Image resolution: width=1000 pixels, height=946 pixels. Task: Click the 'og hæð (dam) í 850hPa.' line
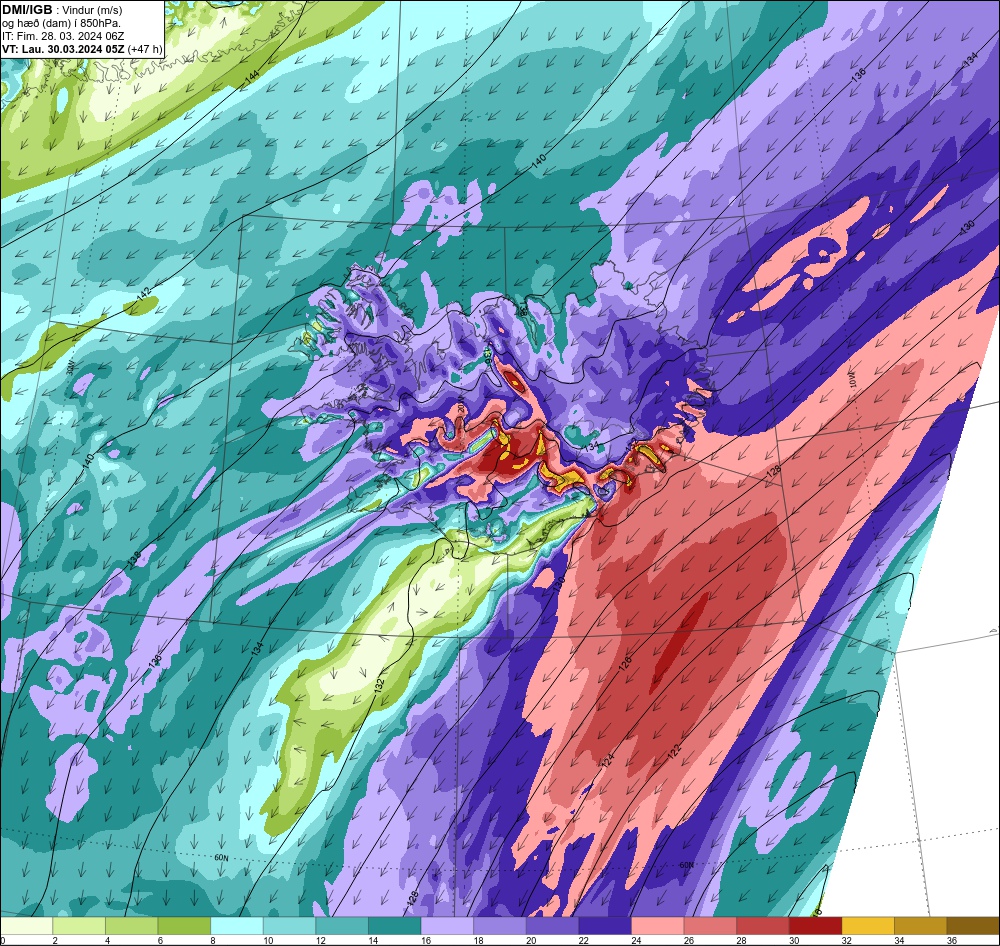click(x=62, y=24)
